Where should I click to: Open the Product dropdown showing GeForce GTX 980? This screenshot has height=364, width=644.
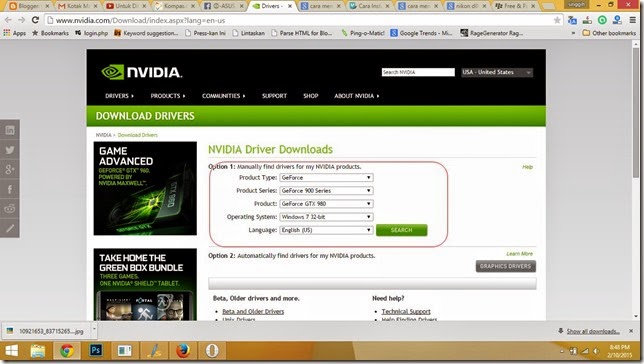[326, 204]
